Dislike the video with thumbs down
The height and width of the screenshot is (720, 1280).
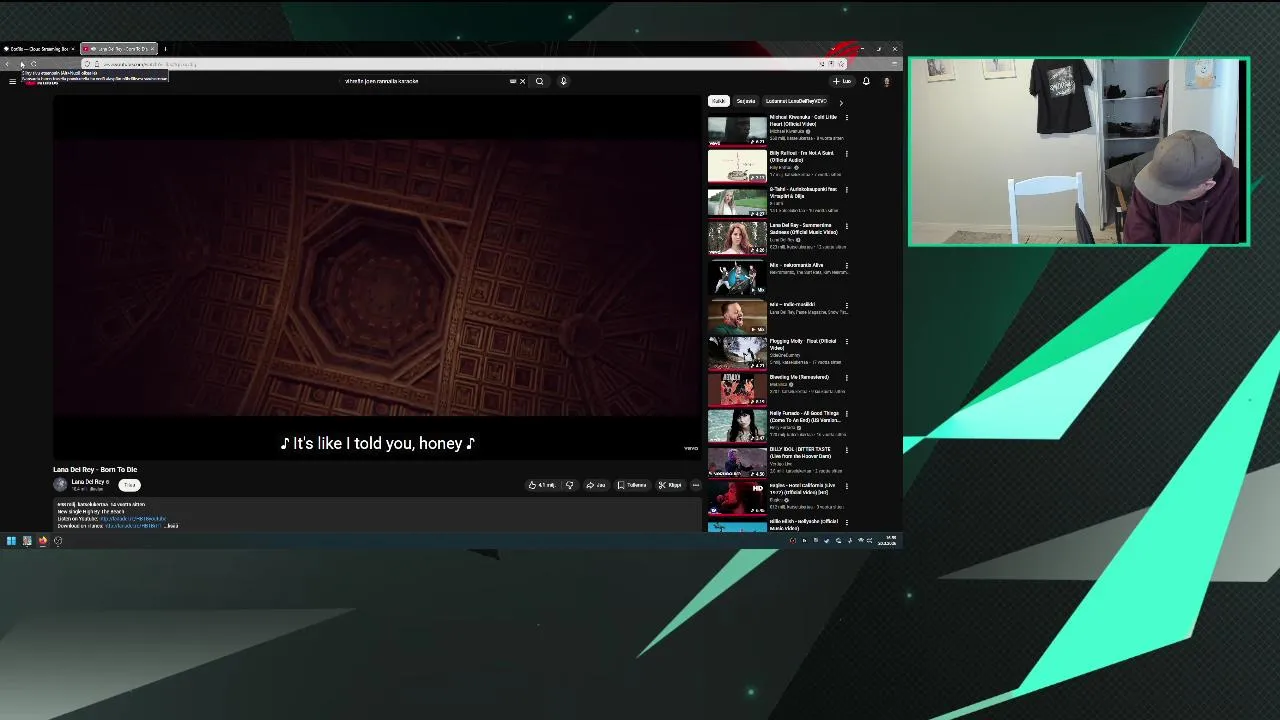(x=569, y=485)
